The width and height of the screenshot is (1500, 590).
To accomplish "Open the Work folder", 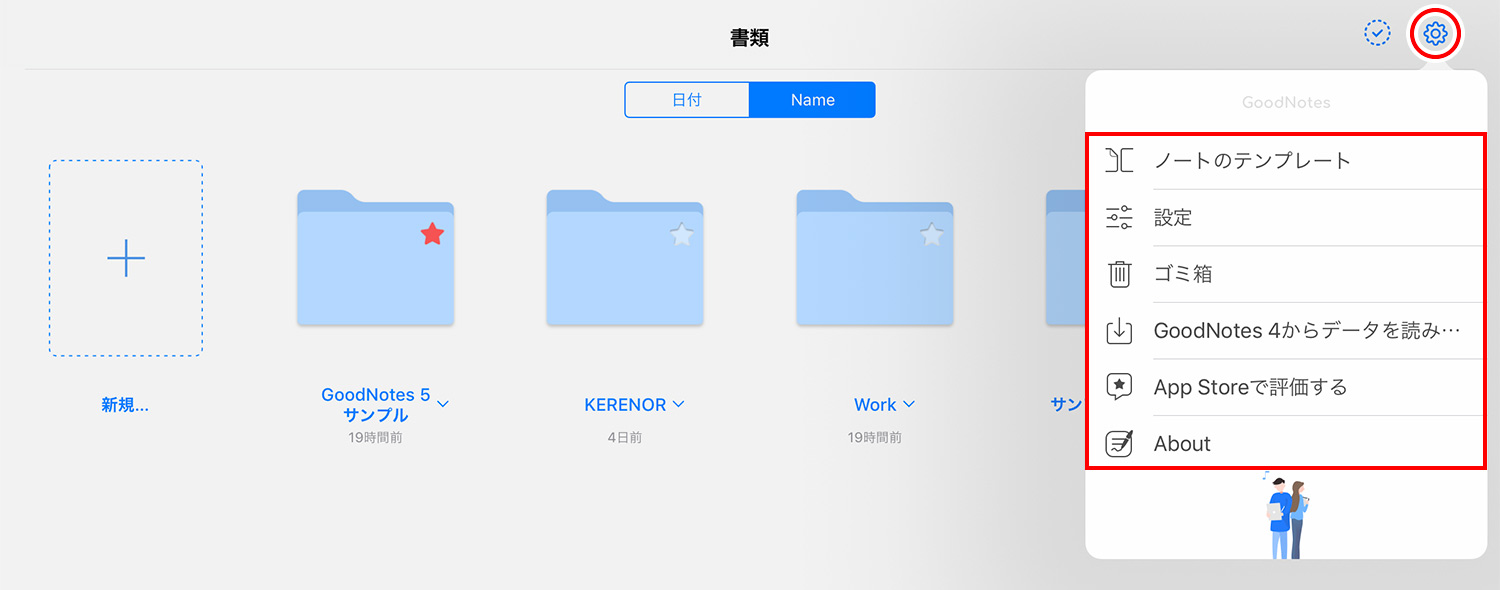I will click(x=875, y=257).
